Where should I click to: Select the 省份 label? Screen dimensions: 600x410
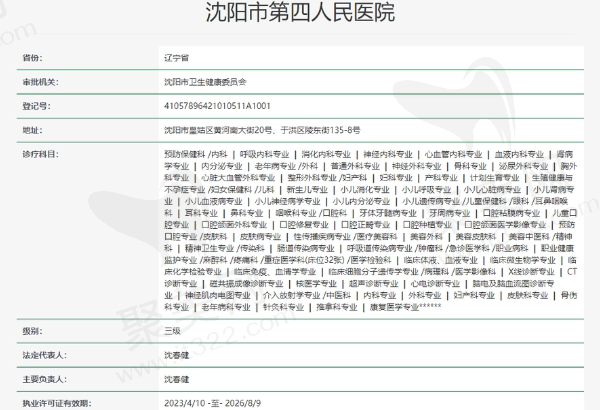click(32, 58)
